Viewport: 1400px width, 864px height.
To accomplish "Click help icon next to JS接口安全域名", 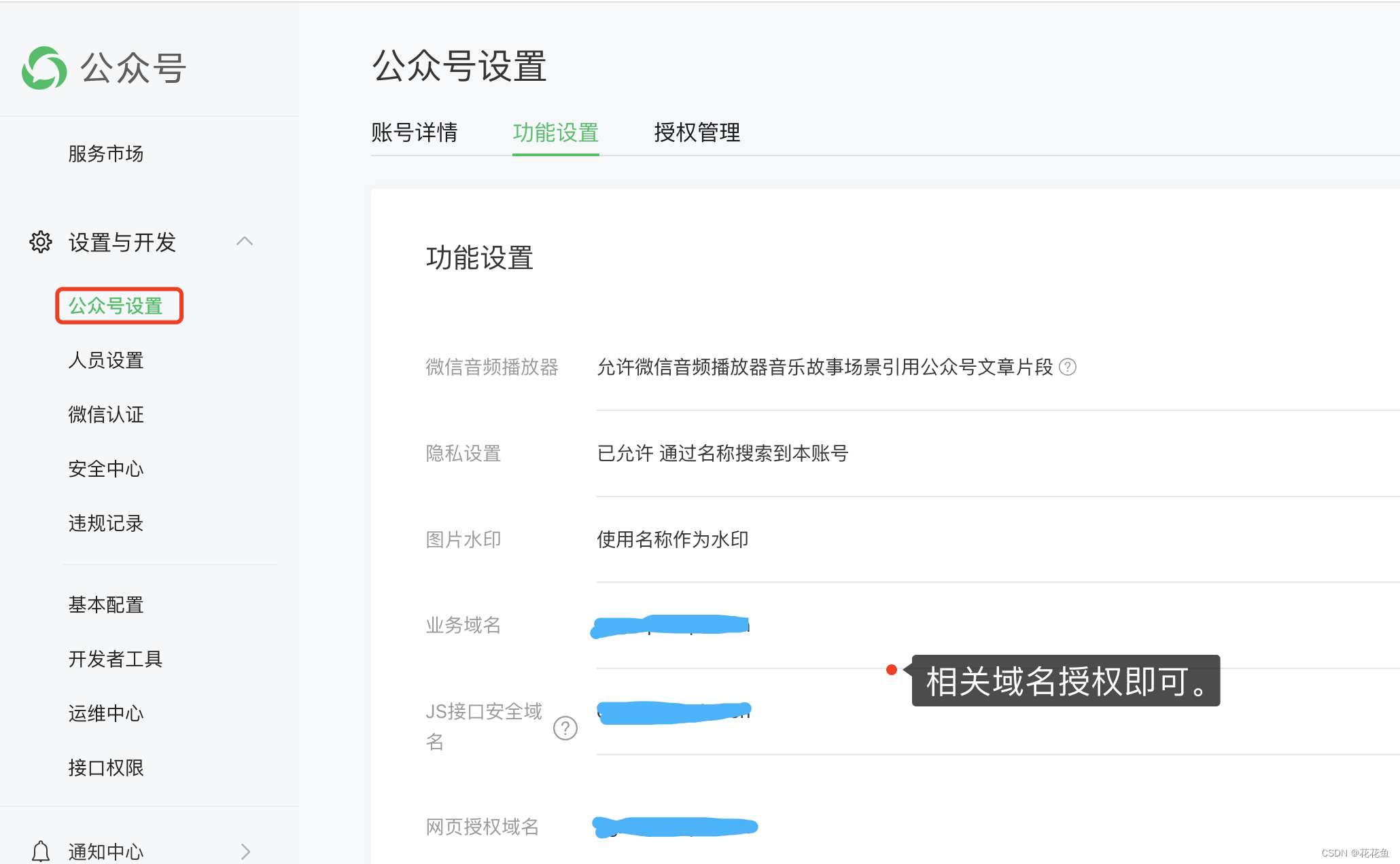I will coord(565,727).
